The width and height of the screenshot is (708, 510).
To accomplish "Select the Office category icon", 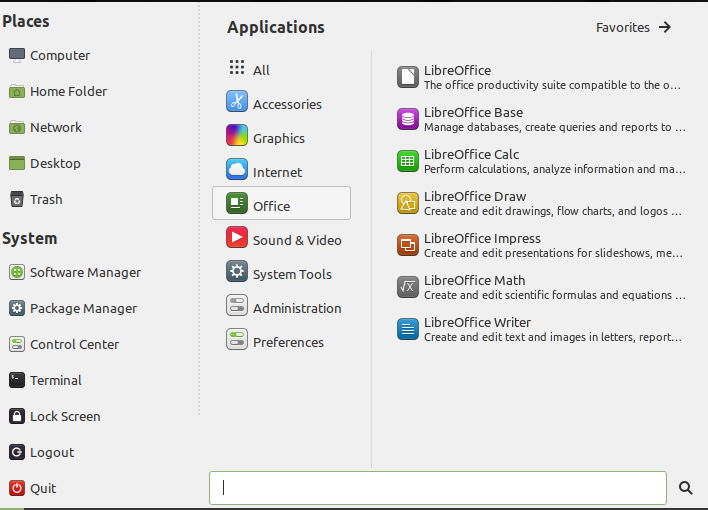I will pyautogui.click(x=237, y=203).
